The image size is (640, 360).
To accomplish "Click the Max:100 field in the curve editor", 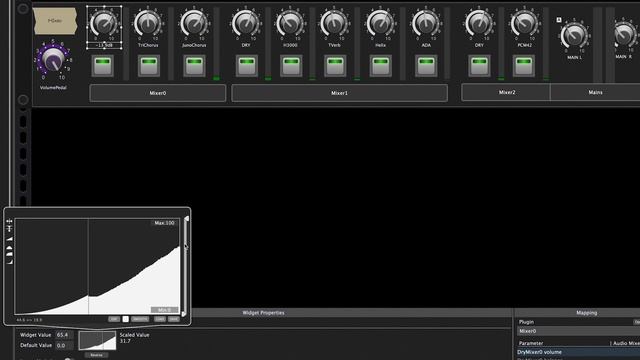I will point(164,223).
